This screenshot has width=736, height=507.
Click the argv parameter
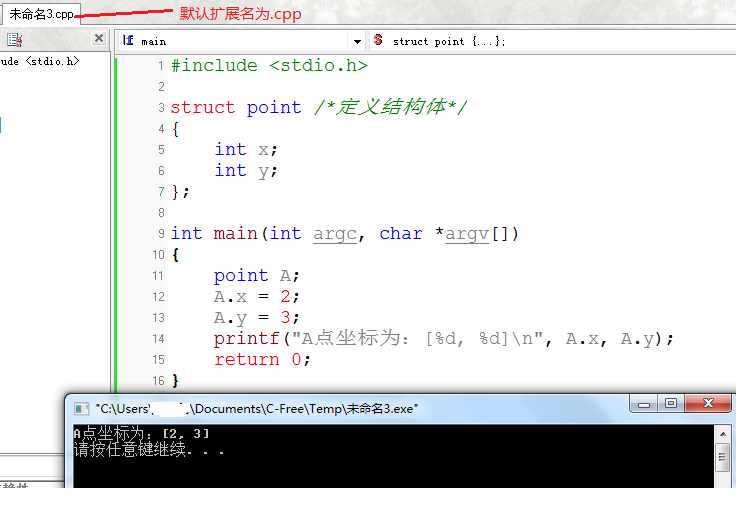tap(467, 234)
